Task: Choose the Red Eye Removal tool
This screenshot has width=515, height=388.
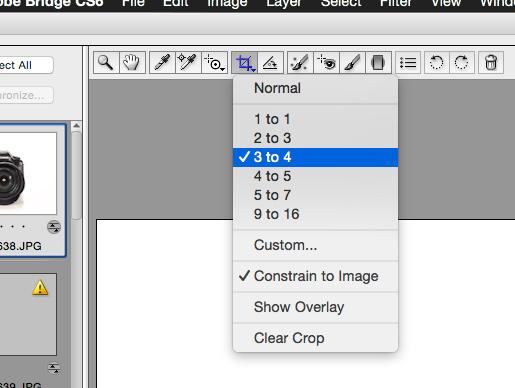Action: pos(326,62)
